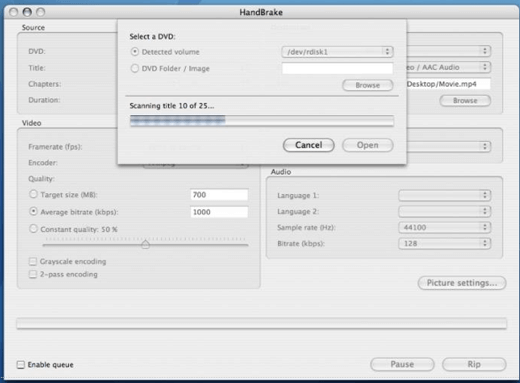The image size is (520, 383).
Task: Open the AAC Audio codecs dropdown
Action: pos(448,67)
